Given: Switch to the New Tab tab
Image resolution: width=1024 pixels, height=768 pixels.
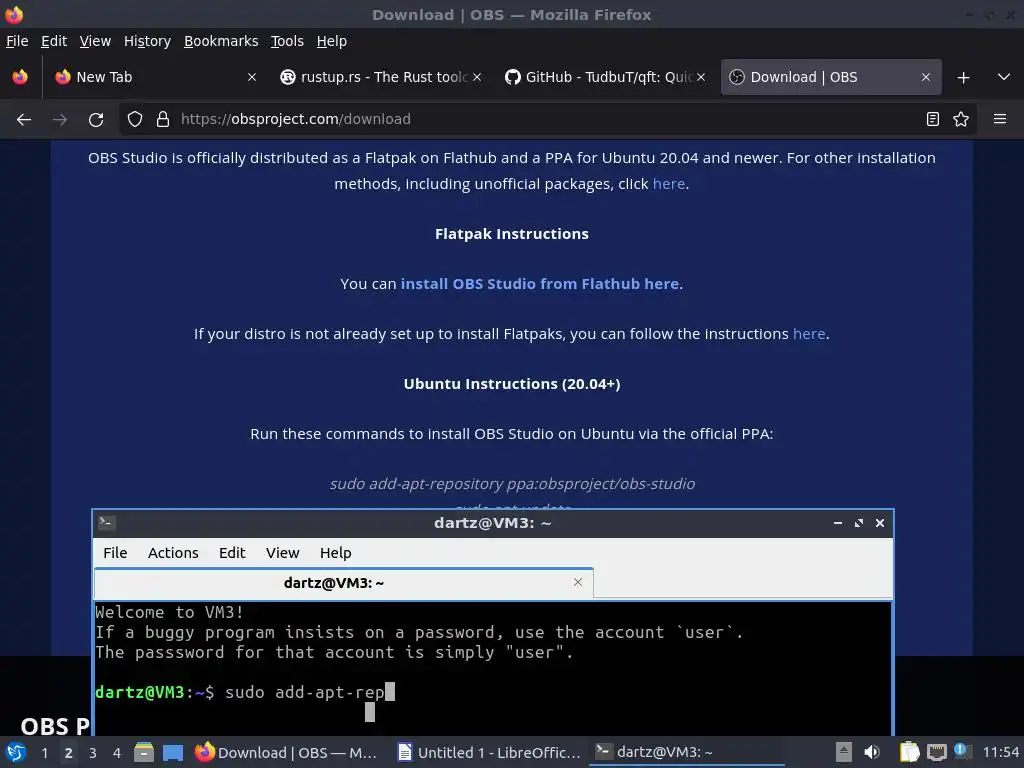Looking at the screenshot, I should (155, 77).
